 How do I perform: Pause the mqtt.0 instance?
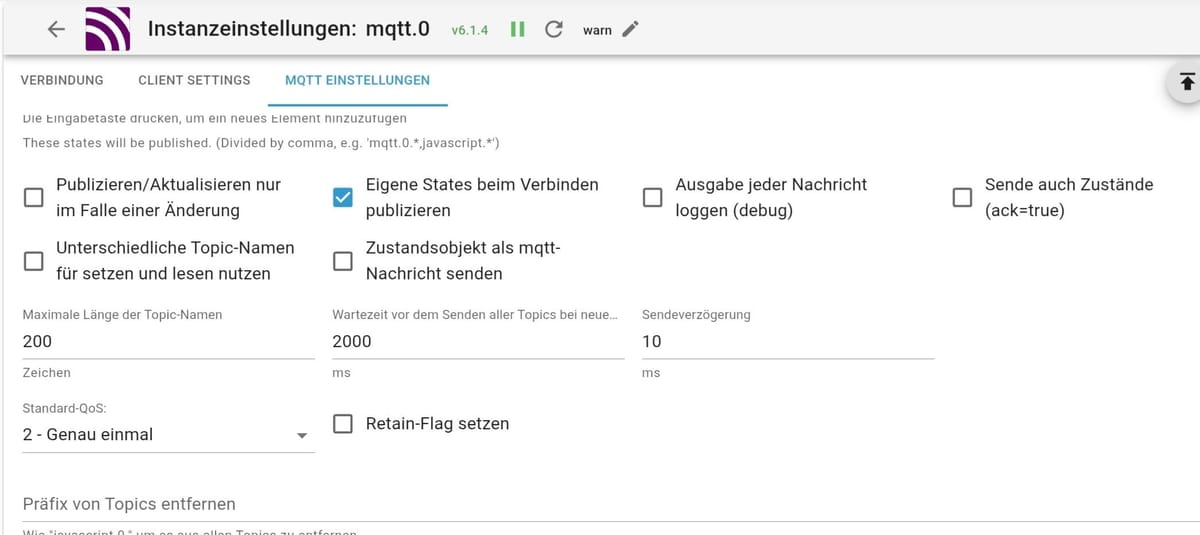pyautogui.click(x=518, y=29)
